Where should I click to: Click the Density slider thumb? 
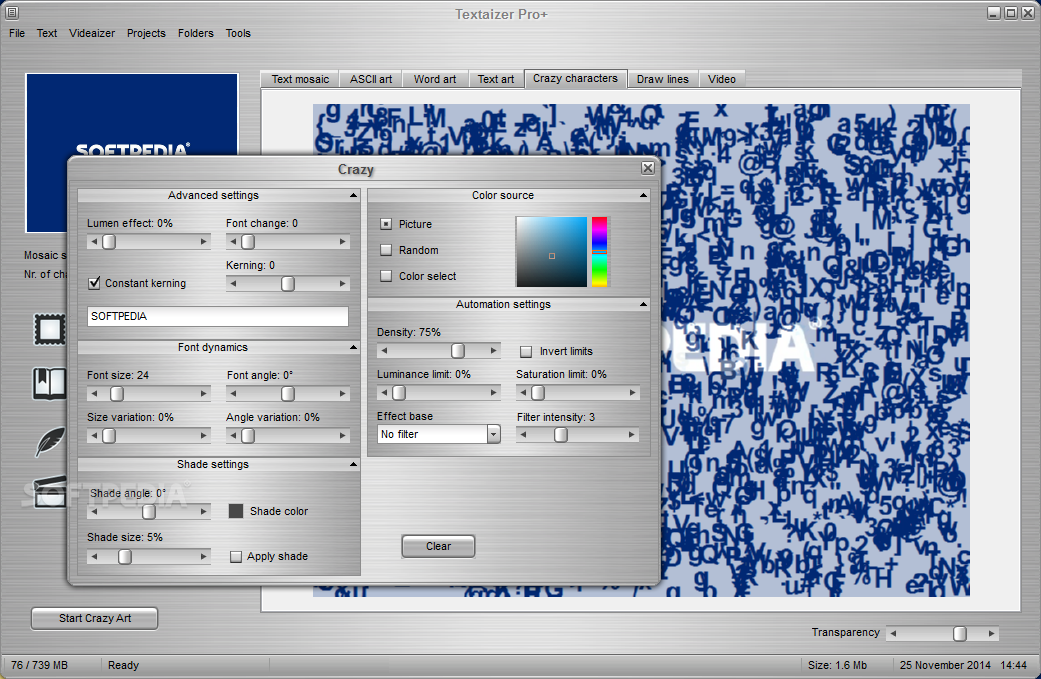click(458, 350)
